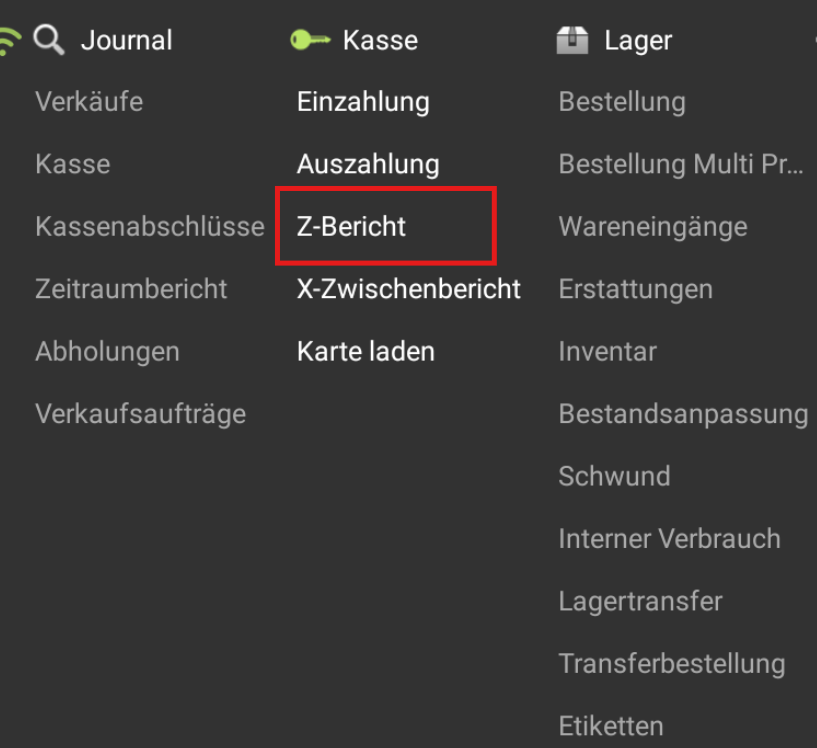The height and width of the screenshot is (748, 817).
Task: Select Z-Bericht in the Kasse menu
Action: pyautogui.click(x=351, y=227)
